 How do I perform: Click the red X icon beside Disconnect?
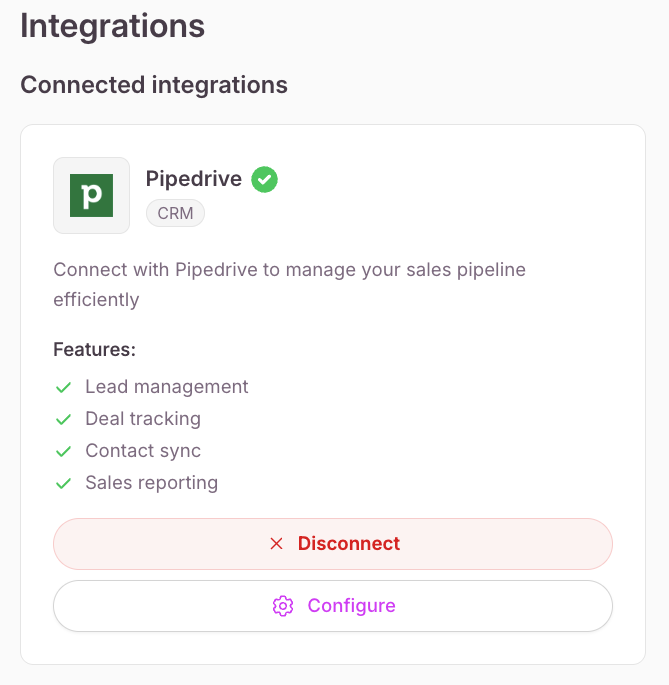click(x=276, y=544)
